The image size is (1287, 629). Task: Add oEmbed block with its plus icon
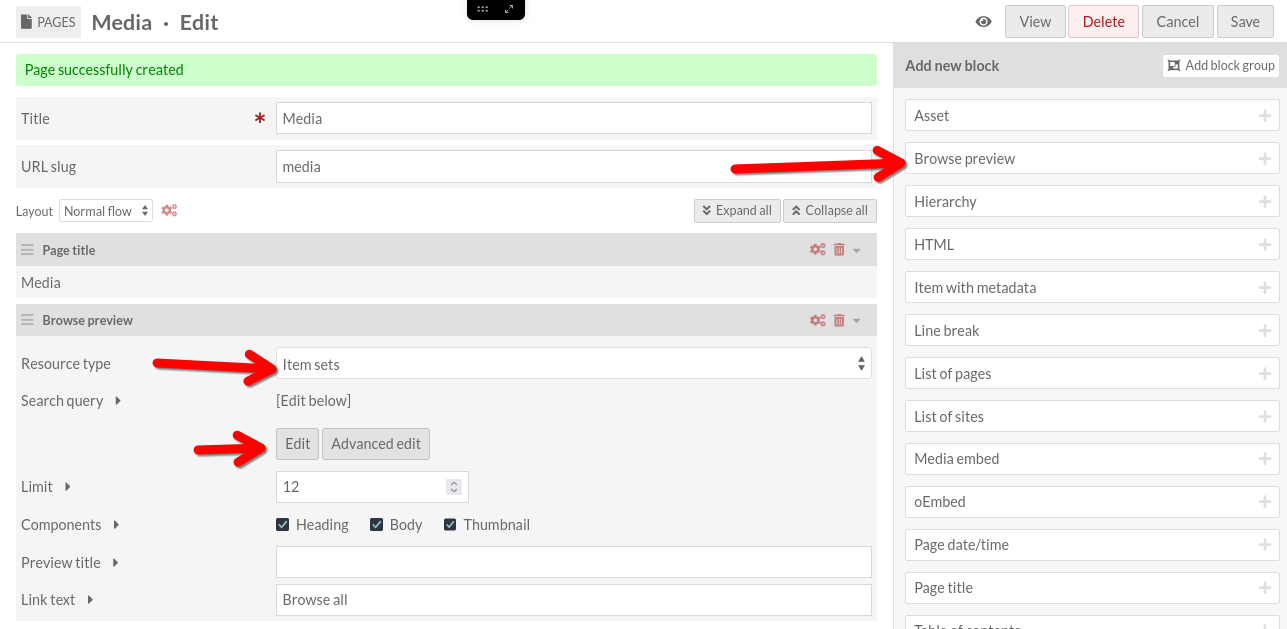[1265, 502]
